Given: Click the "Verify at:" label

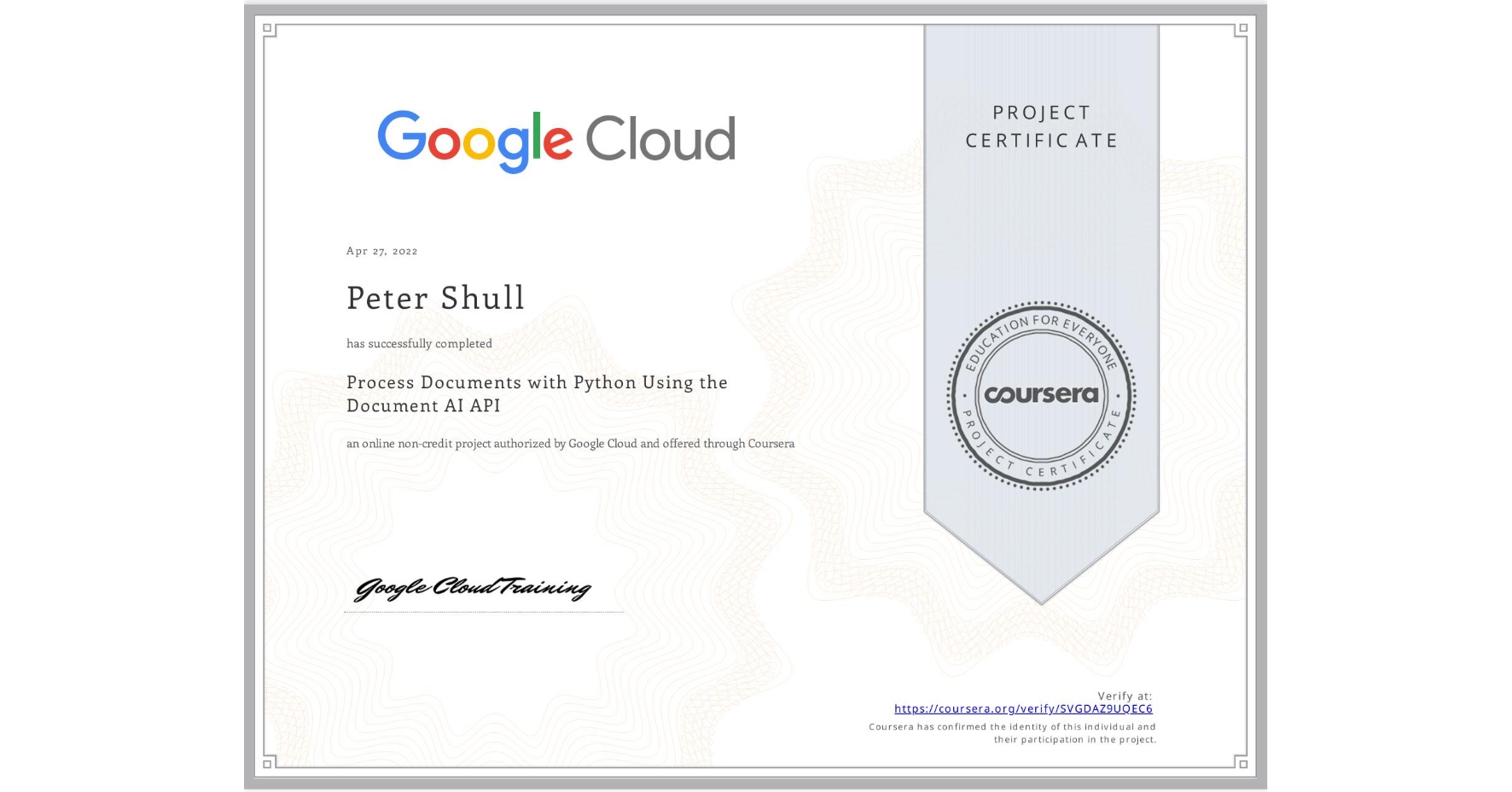Looking at the screenshot, I should [x=1125, y=696].
